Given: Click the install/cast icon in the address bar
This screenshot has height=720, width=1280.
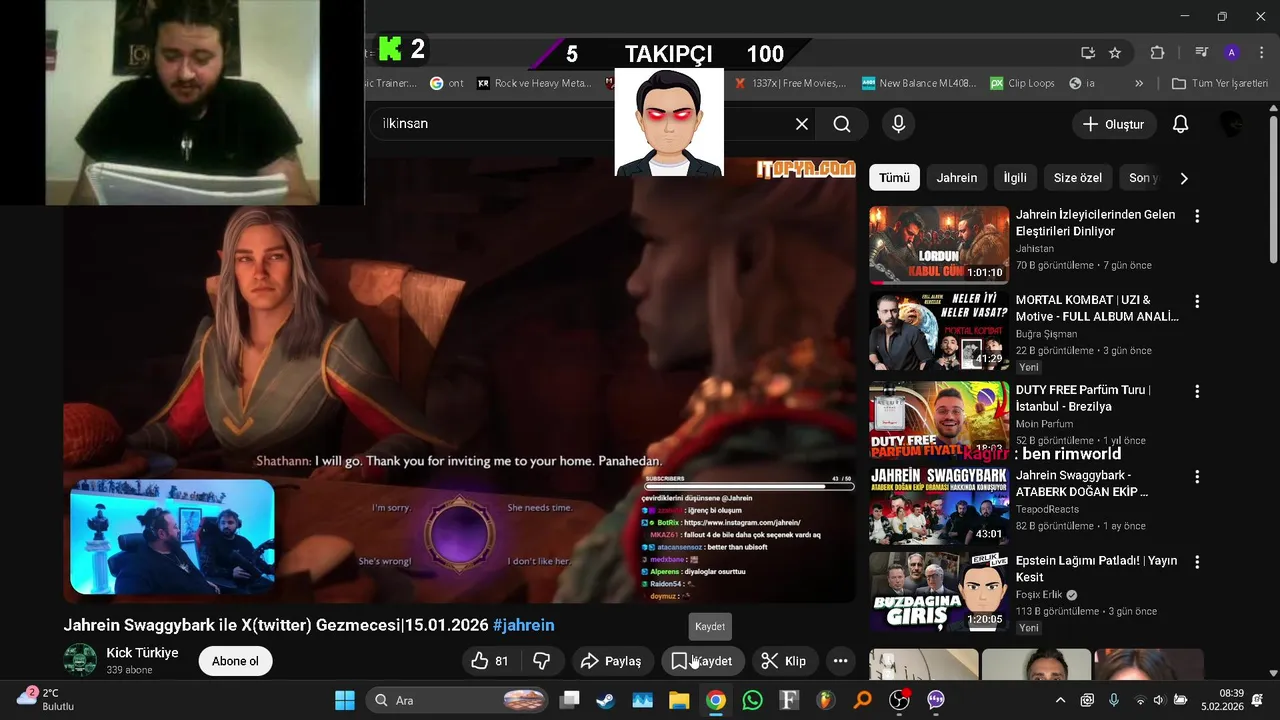Looking at the screenshot, I should (x=1088, y=53).
